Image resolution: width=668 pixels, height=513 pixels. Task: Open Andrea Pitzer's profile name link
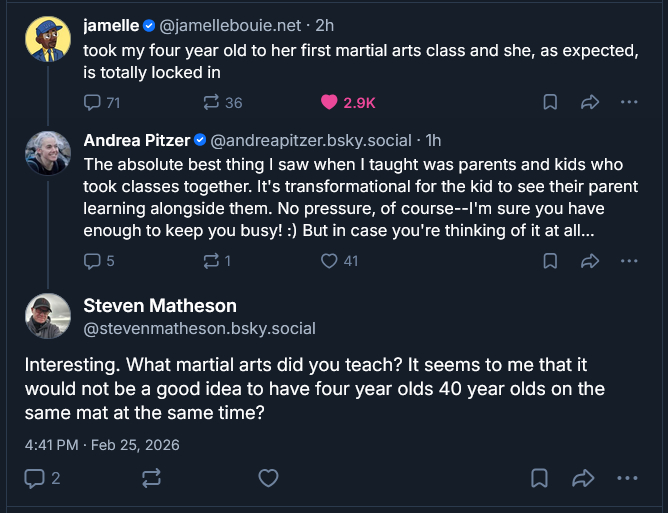(x=137, y=139)
